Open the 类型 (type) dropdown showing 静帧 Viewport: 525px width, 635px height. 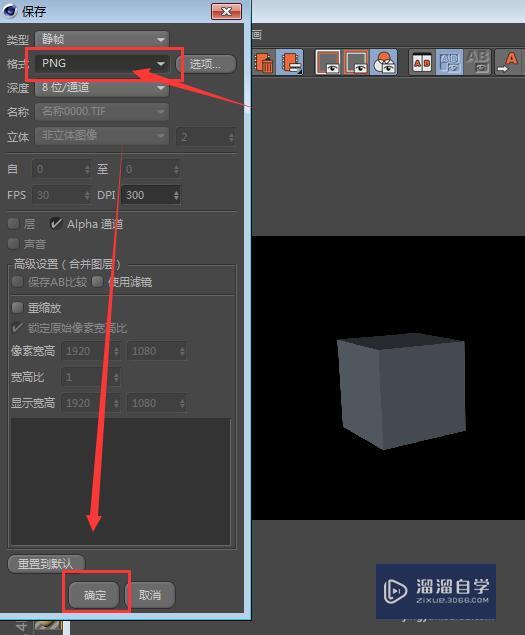(x=102, y=39)
